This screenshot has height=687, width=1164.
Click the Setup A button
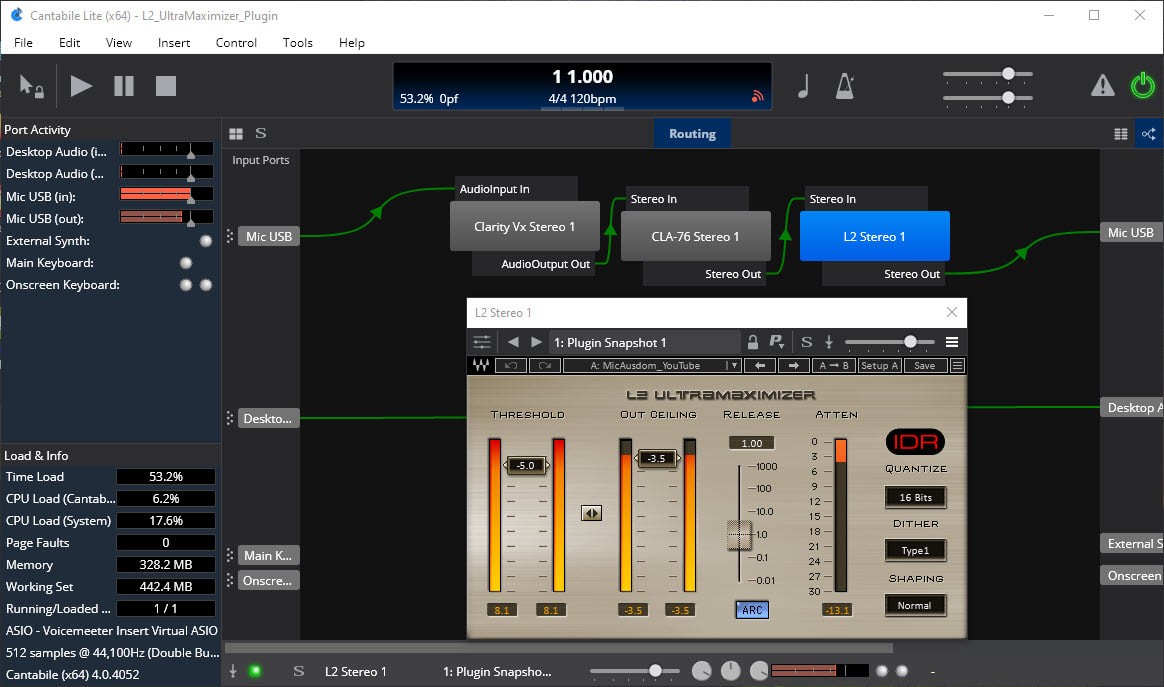880,365
